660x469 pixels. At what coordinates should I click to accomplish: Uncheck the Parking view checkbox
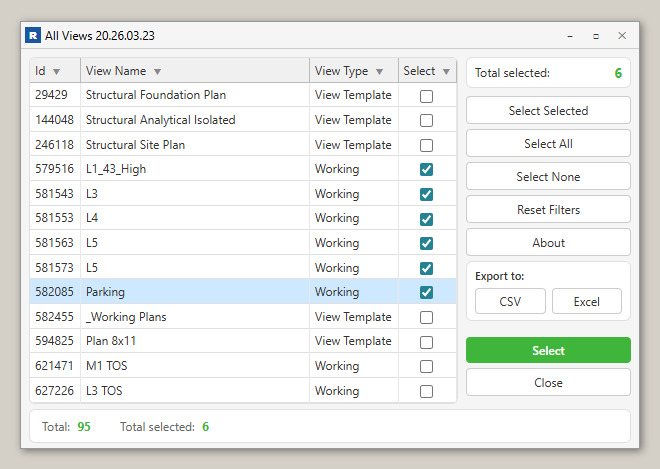click(x=427, y=292)
